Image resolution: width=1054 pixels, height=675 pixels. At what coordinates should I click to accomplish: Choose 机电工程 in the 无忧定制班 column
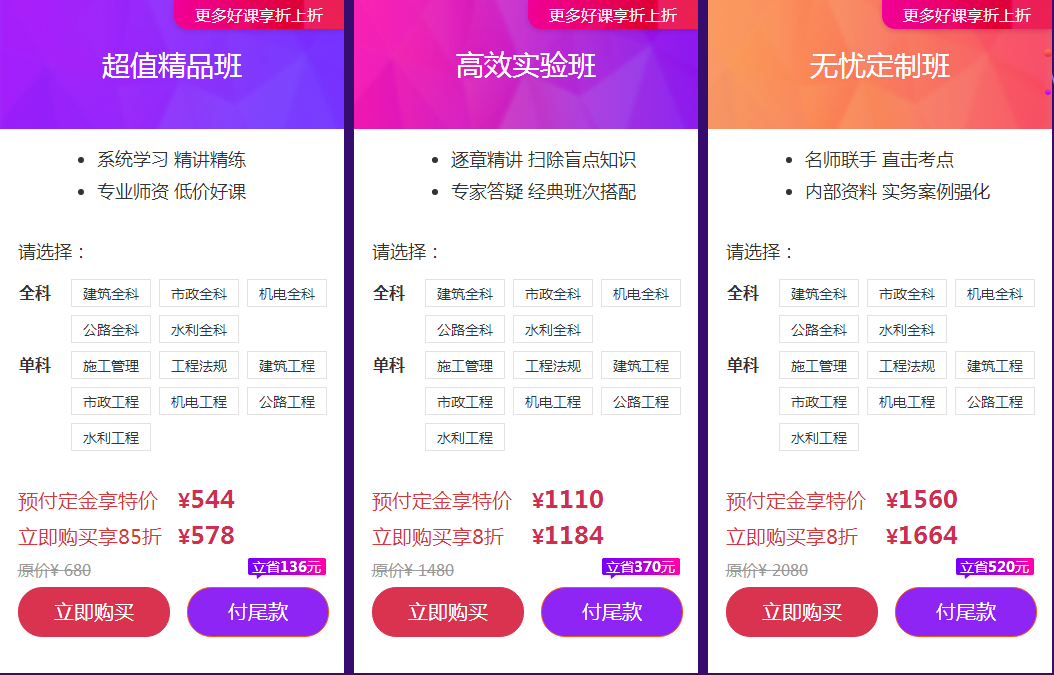tap(906, 401)
